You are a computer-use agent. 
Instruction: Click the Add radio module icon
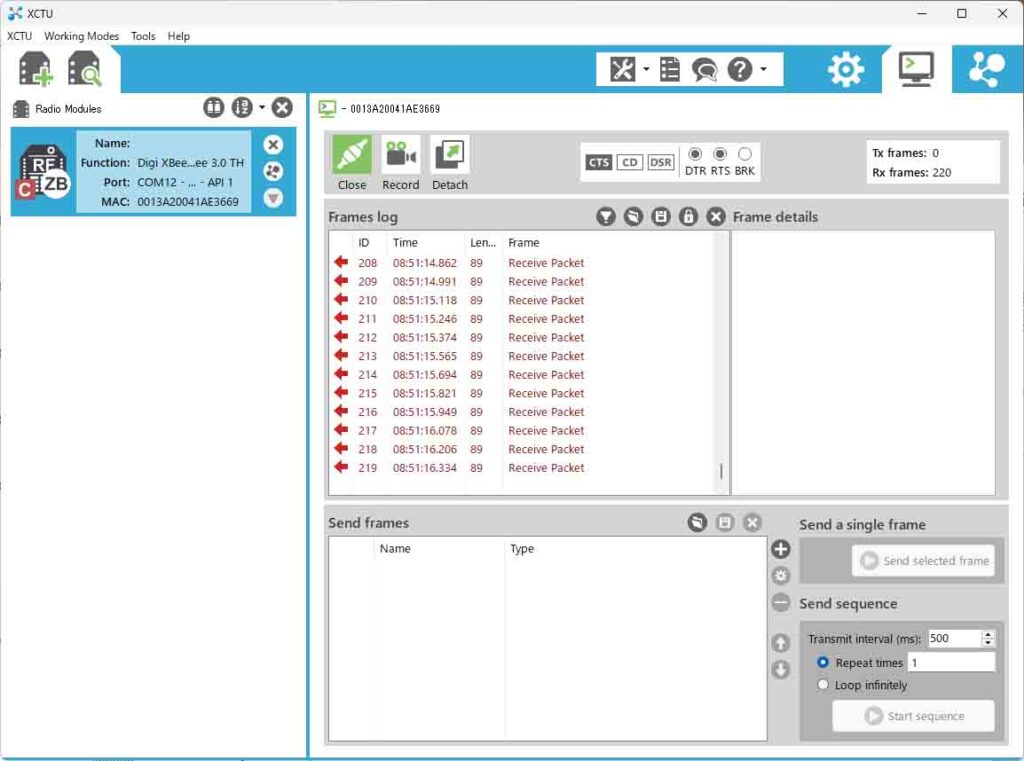pyautogui.click(x=35, y=69)
